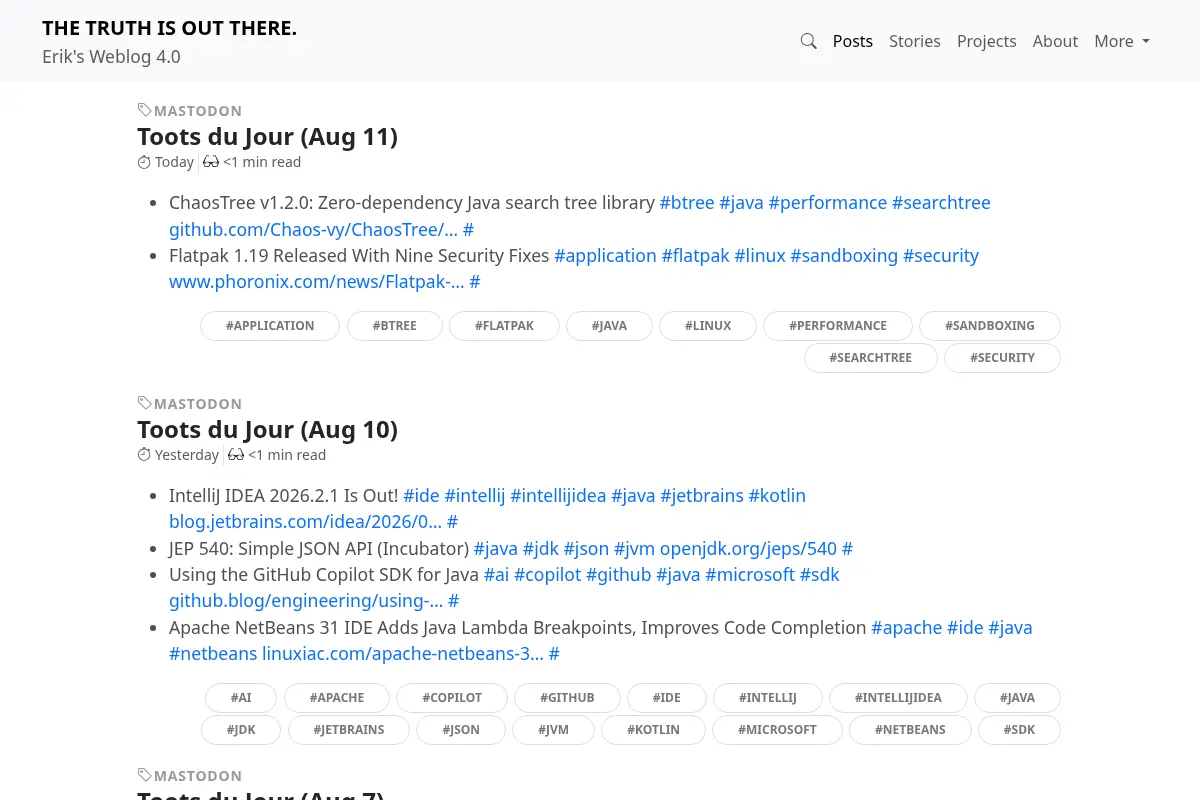Go to the Stories page

click(x=915, y=41)
